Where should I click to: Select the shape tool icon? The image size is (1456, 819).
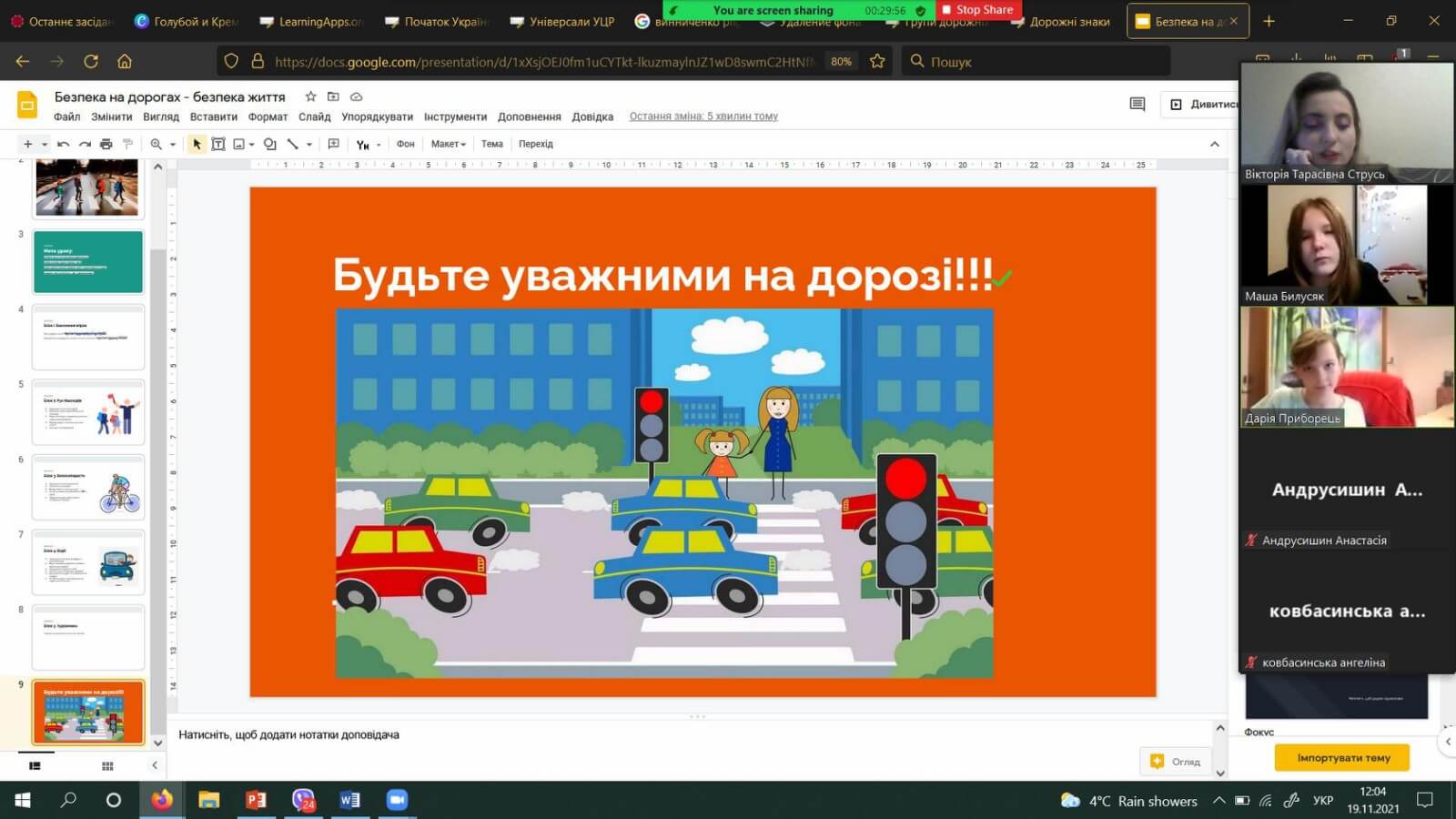(269, 144)
